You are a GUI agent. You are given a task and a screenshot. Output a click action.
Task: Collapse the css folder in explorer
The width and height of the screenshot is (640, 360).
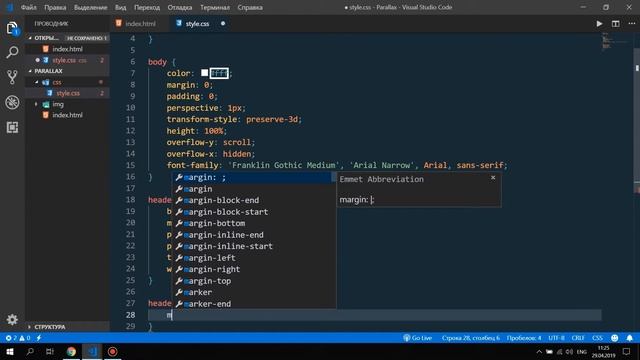tap(67, 82)
